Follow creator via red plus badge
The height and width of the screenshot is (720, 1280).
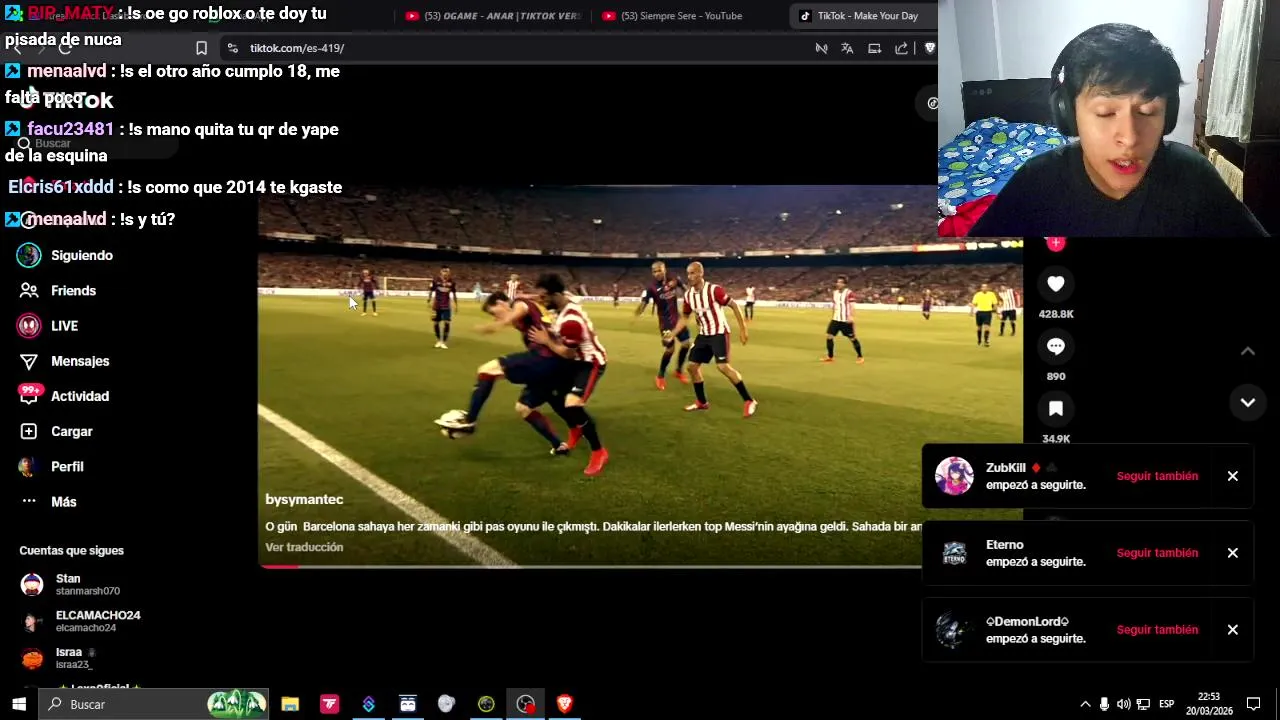click(x=1055, y=243)
